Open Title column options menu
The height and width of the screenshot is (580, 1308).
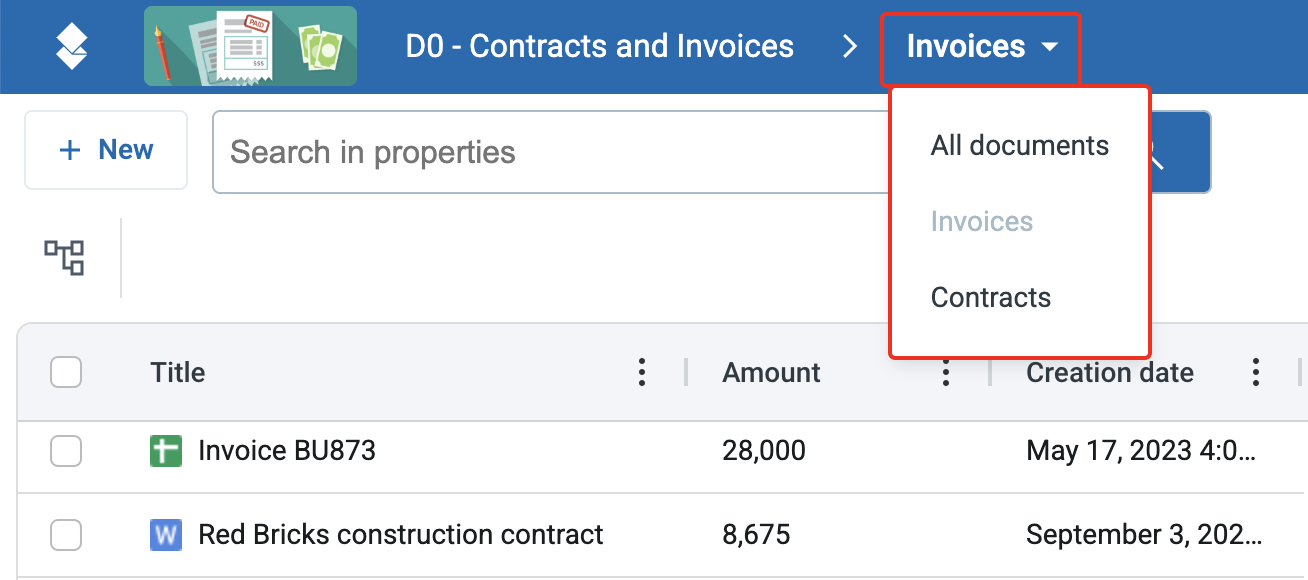pyautogui.click(x=642, y=373)
